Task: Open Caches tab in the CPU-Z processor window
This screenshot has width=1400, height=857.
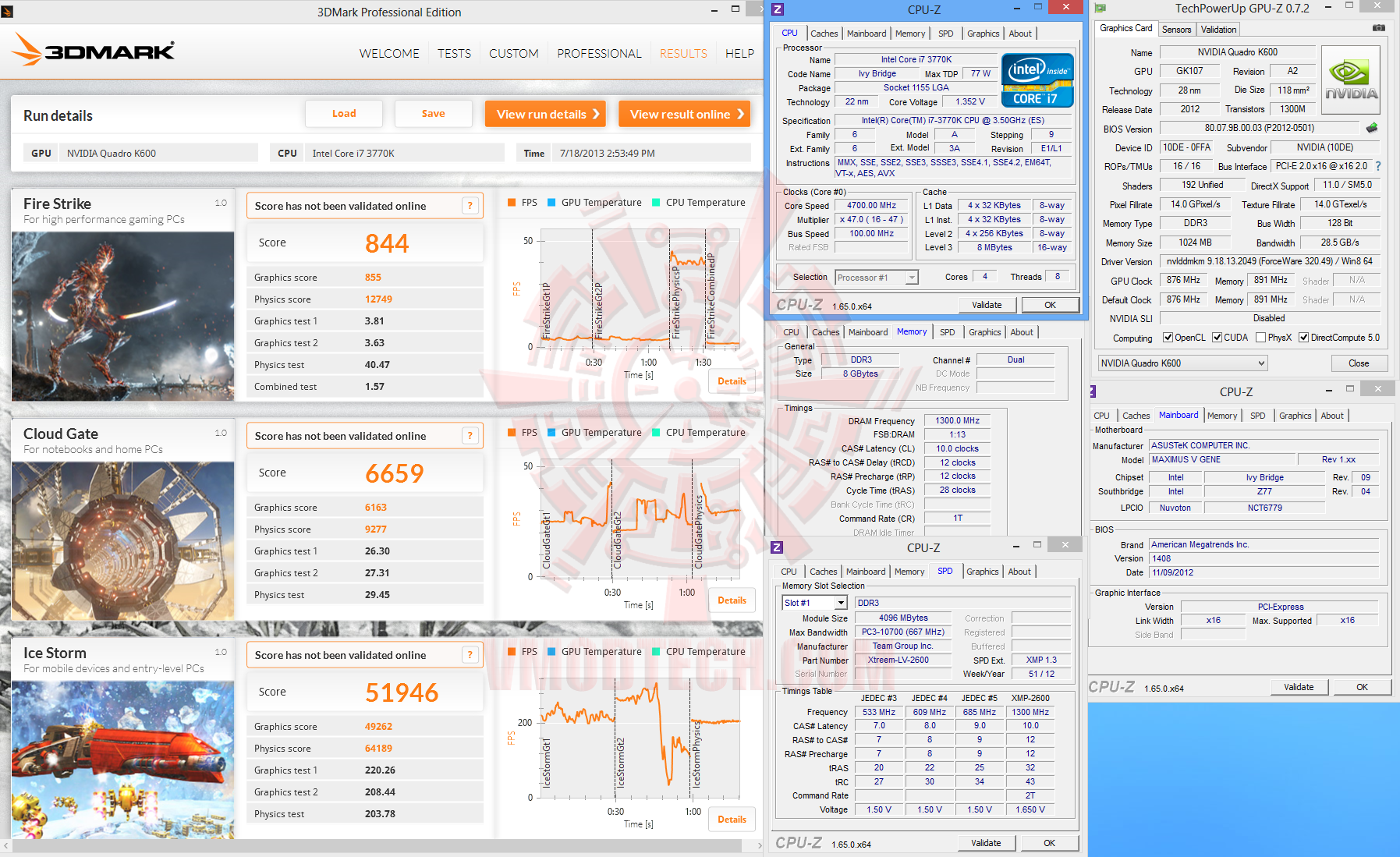Action: click(x=824, y=34)
